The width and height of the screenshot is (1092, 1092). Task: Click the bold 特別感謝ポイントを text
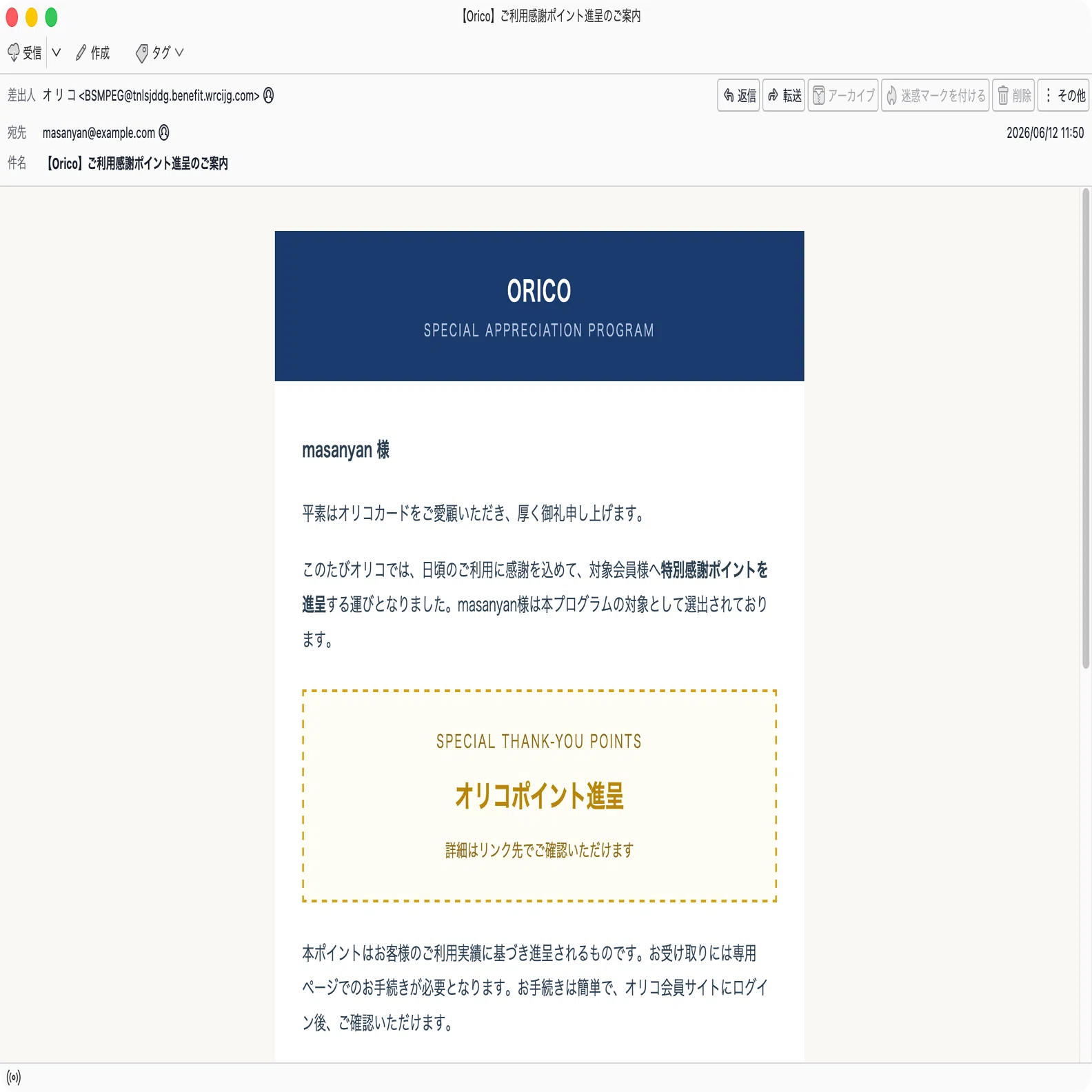point(714,569)
